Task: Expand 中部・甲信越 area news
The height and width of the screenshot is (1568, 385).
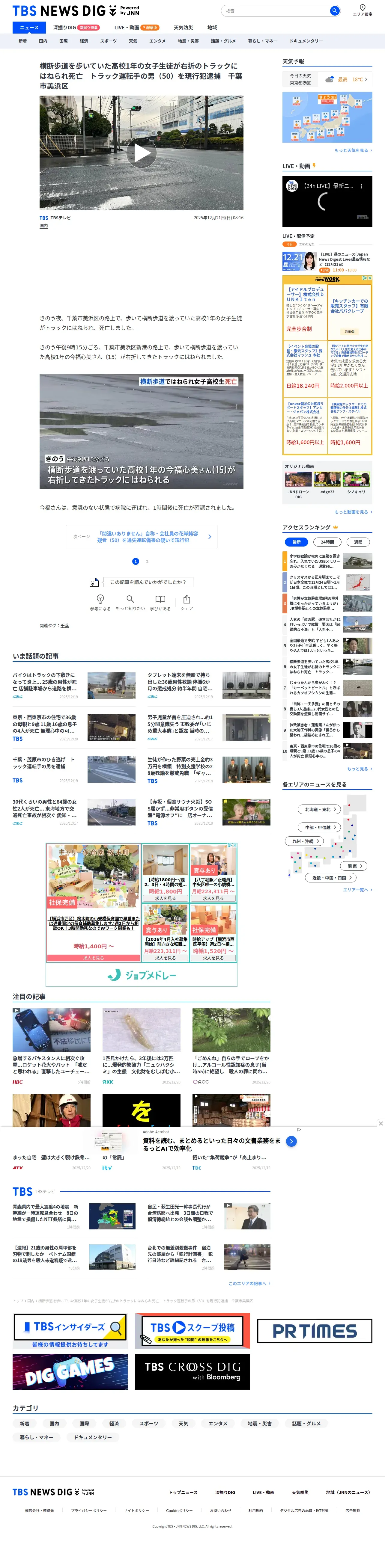Action: click(x=319, y=827)
